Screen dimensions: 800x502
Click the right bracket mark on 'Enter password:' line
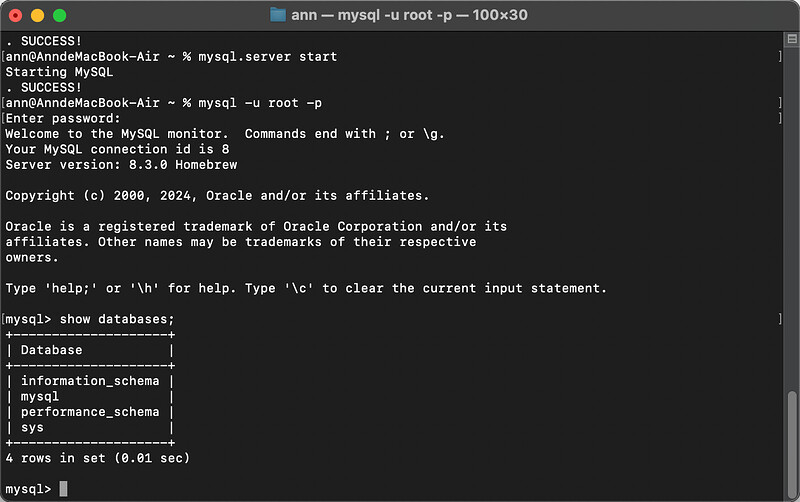(780, 118)
